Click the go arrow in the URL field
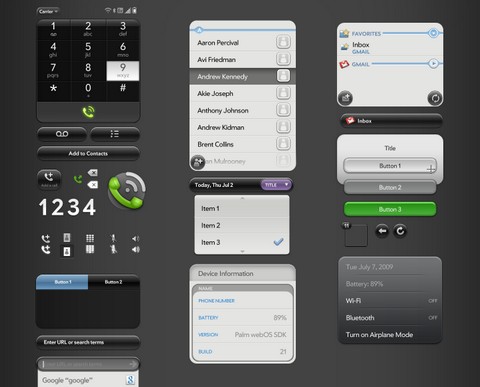Screen dimensions: 480x387 click(x=133, y=364)
